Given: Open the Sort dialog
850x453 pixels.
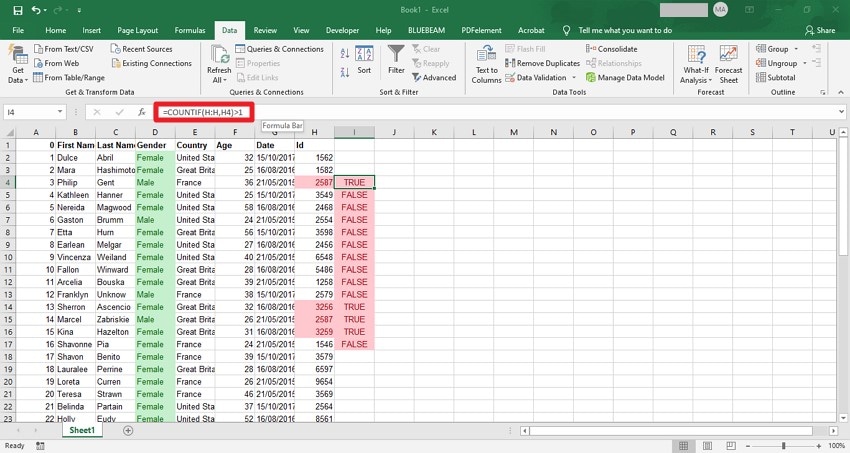Looking at the screenshot, I should [x=364, y=60].
